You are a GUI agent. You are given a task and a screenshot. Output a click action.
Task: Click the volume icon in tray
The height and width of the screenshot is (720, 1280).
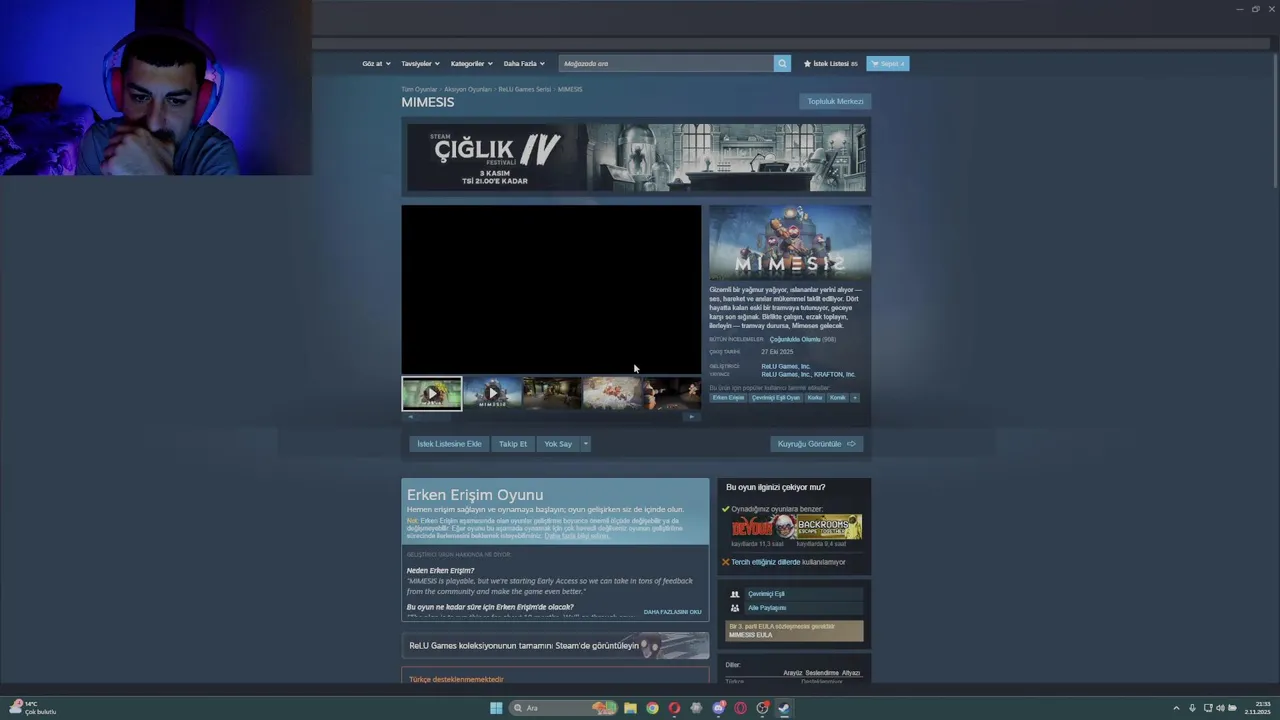(1220, 708)
